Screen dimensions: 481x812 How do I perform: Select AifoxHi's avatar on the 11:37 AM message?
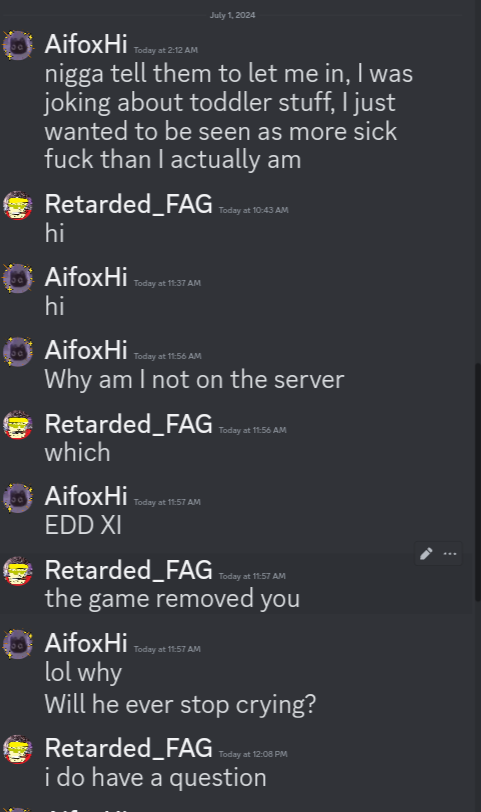18,279
